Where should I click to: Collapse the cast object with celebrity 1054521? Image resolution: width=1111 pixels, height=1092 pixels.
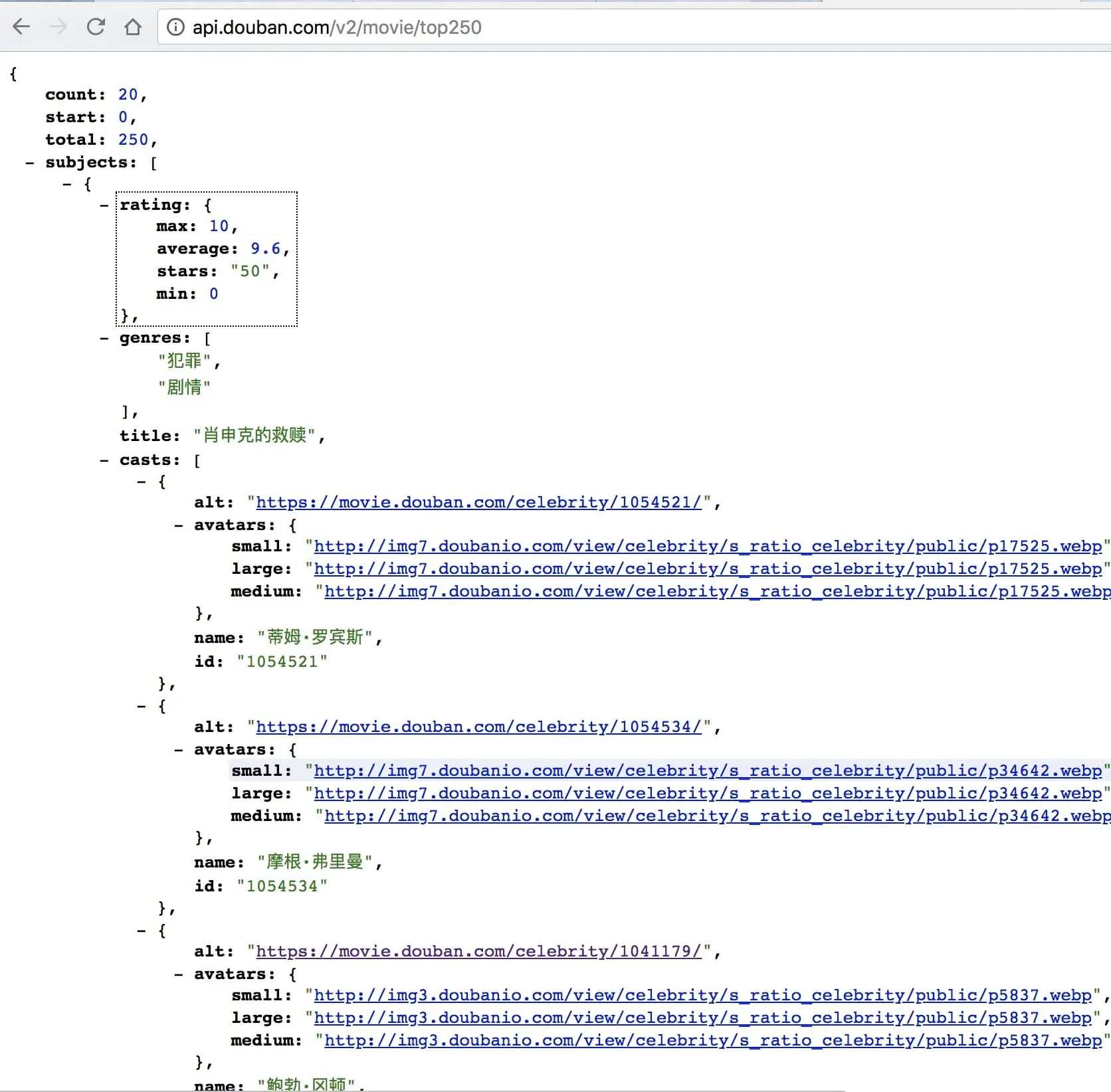141,482
